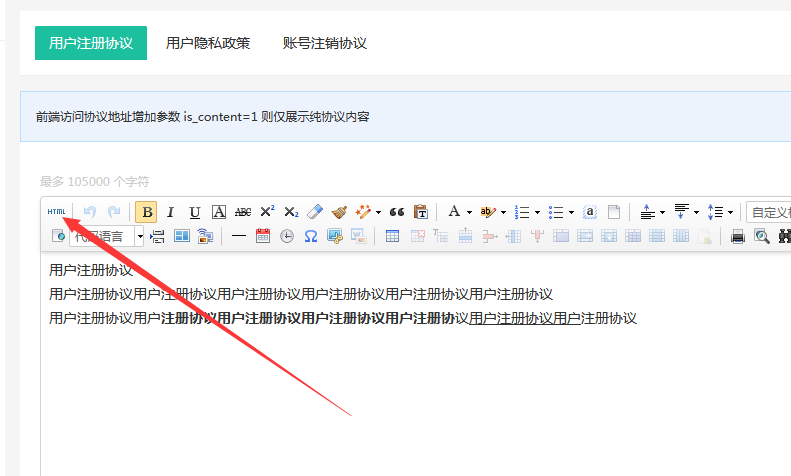Viewport: 791px width, 476px height.
Task: Preview document with magnifier icon
Action: tap(762, 236)
